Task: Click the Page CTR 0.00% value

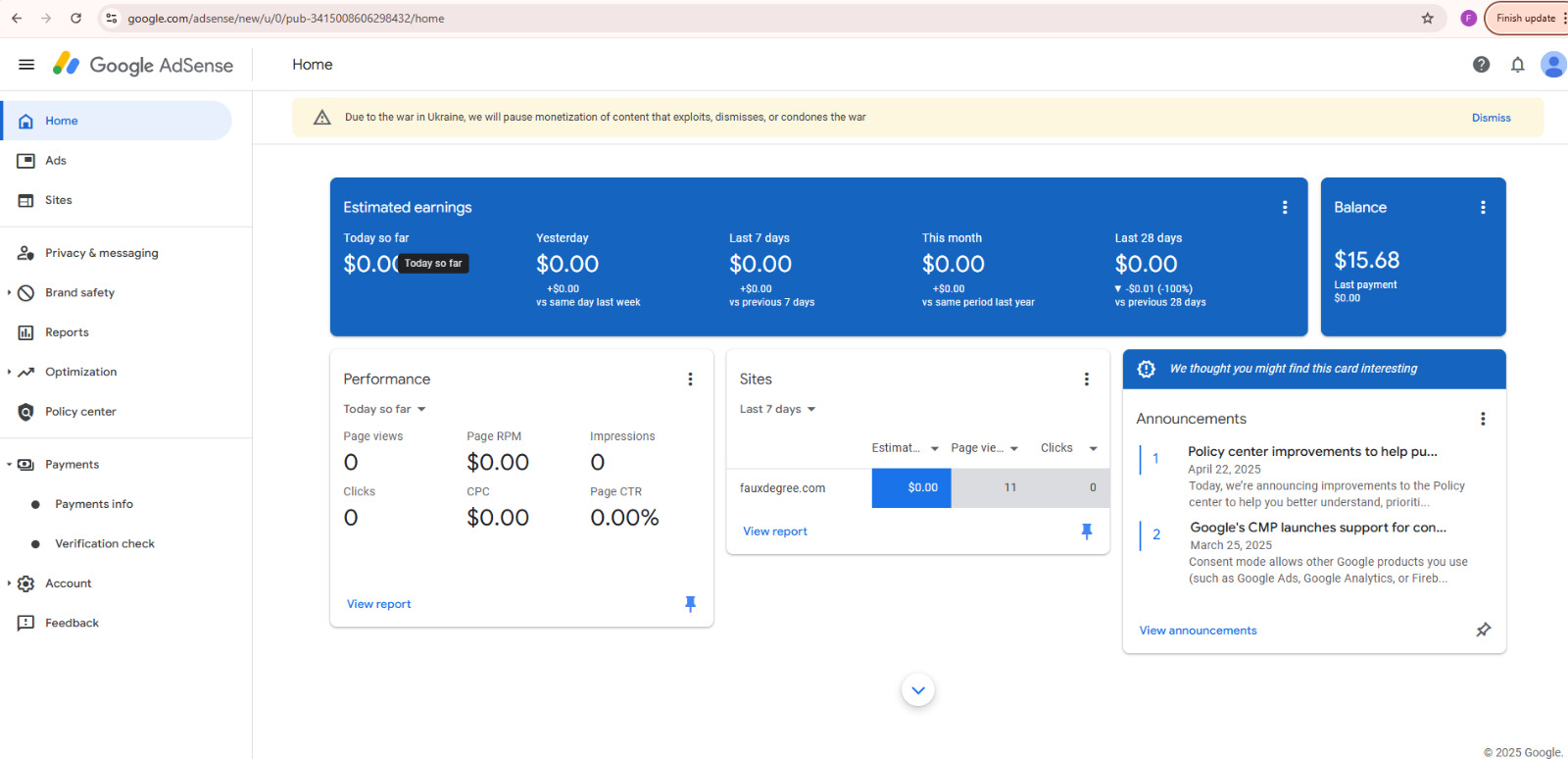Action: (x=624, y=518)
